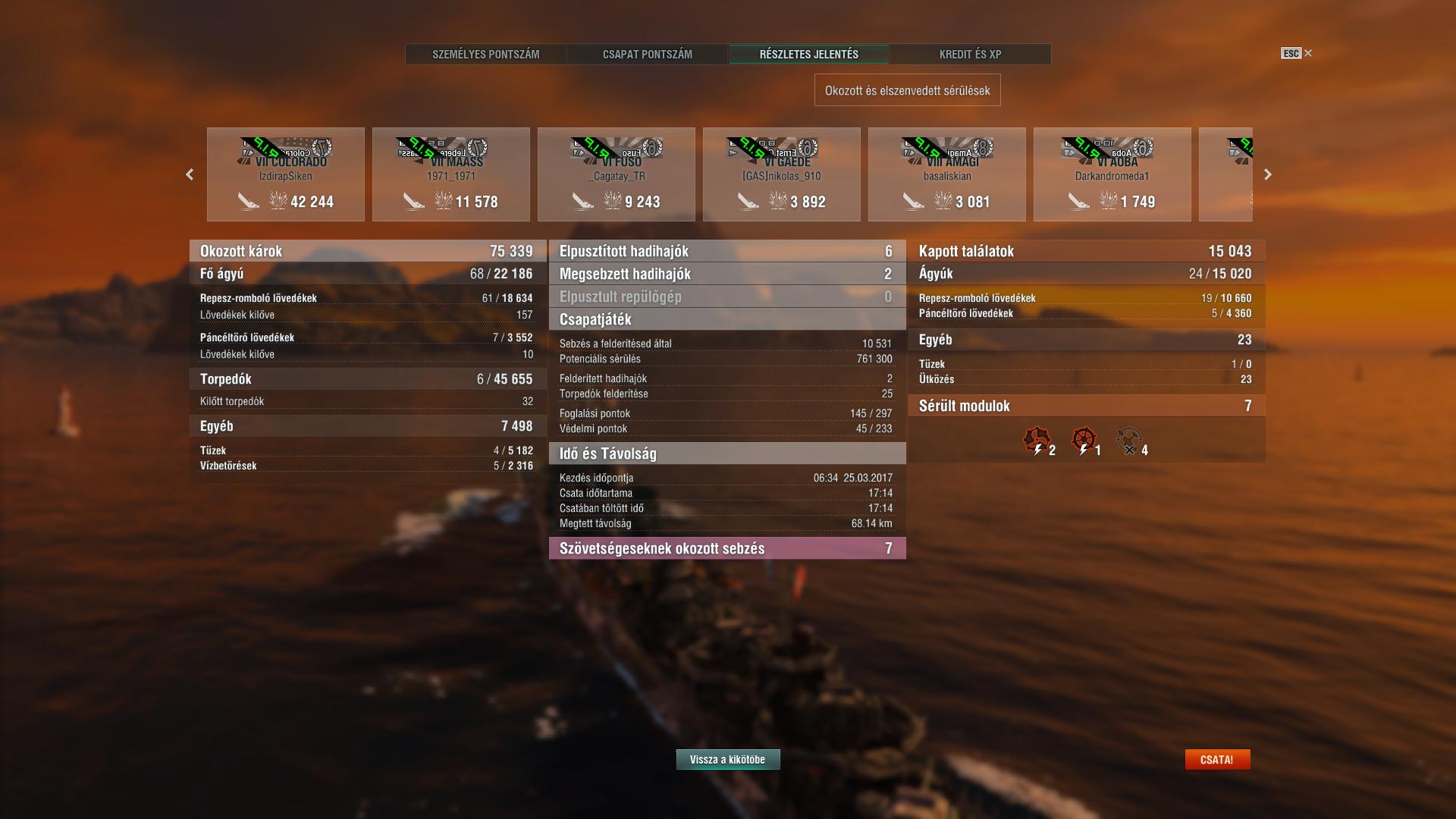The width and height of the screenshot is (1456, 819).
Task: Open the Részletes Jelentés tab
Action: click(x=809, y=54)
